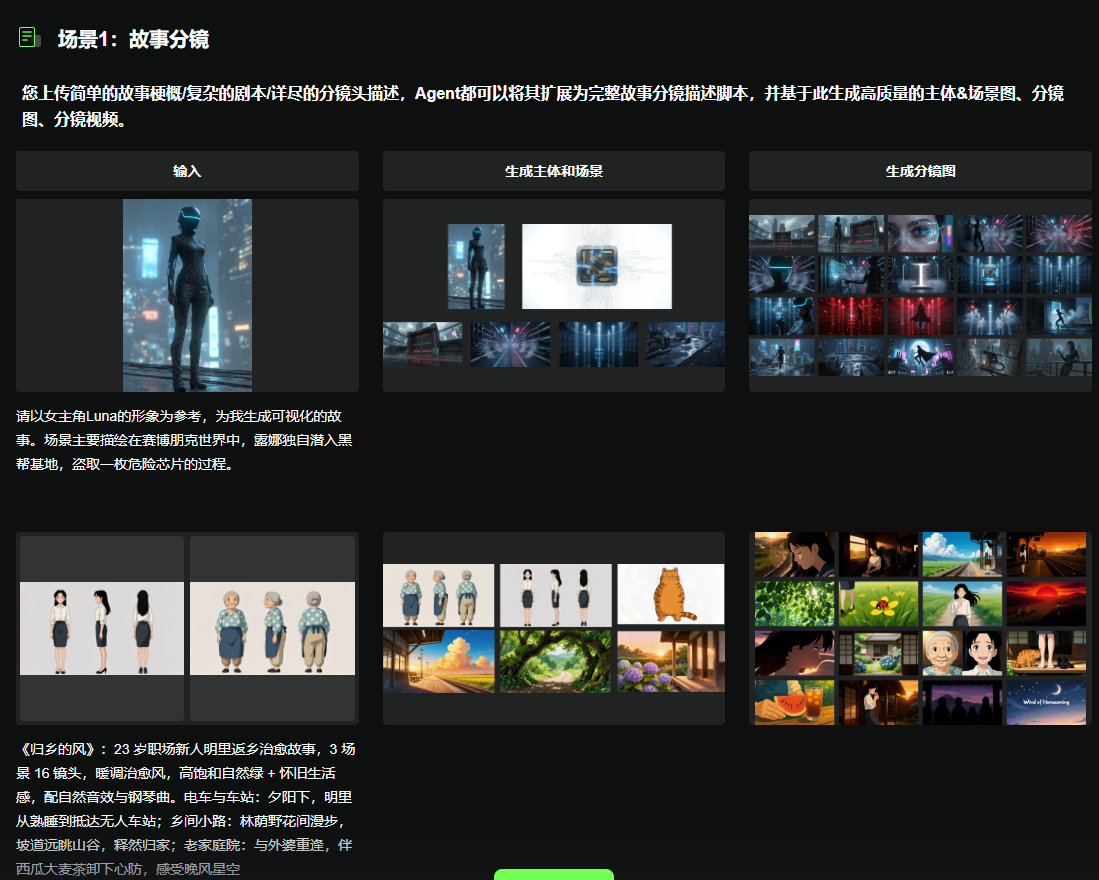Open the watermelon and iced tea frame
The width and height of the screenshot is (1099, 880).
pos(794,702)
